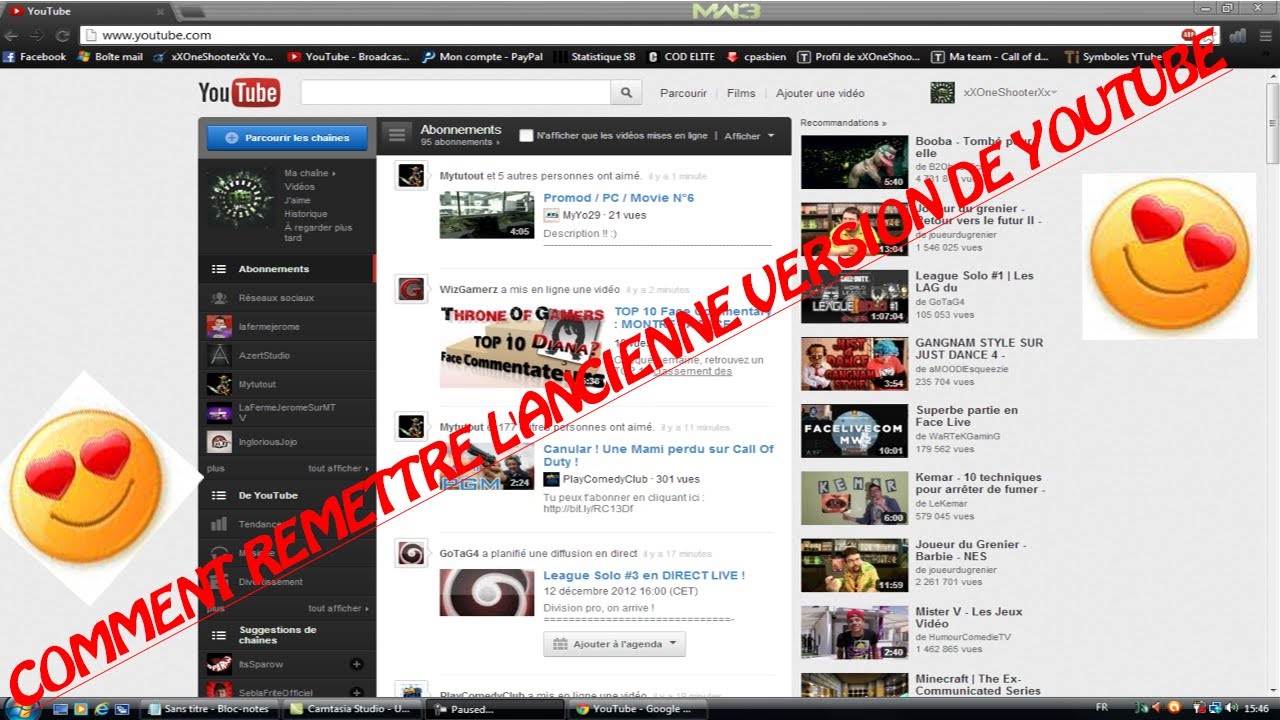Viewport: 1280px width, 720px height.
Task: Click the Windows Start orb
Action: click(x=20, y=708)
